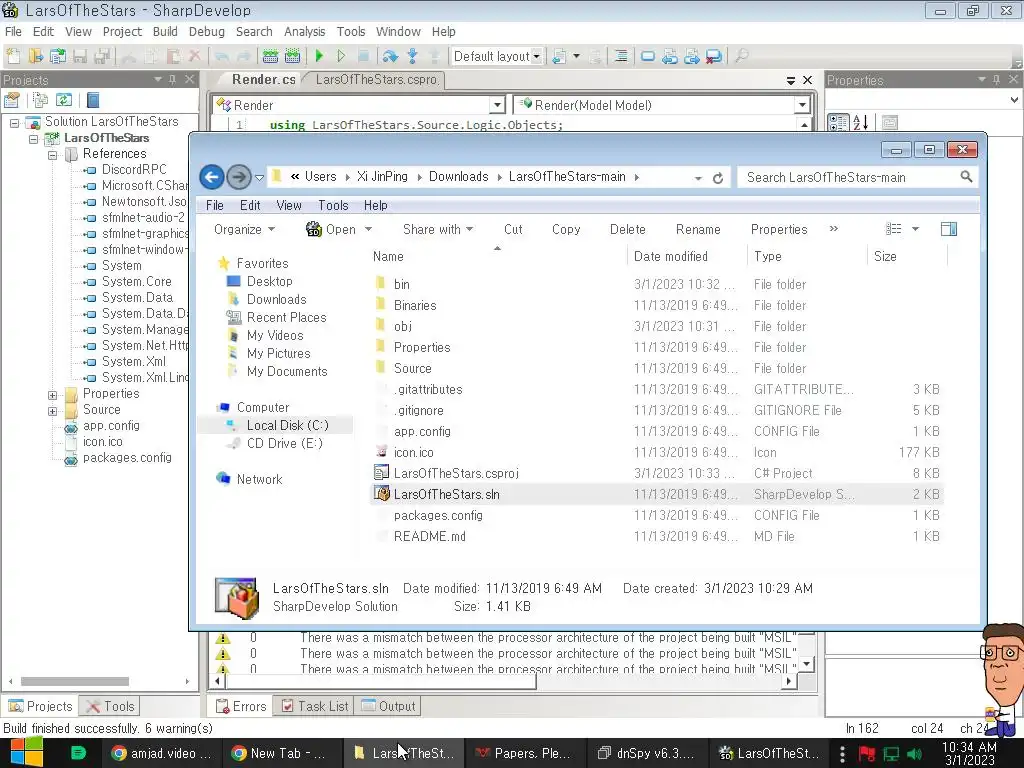Image resolution: width=1024 pixels, height=768 pixels.
Task: Click the Delete button in Explorer toolbar
Action: [628, 229]
